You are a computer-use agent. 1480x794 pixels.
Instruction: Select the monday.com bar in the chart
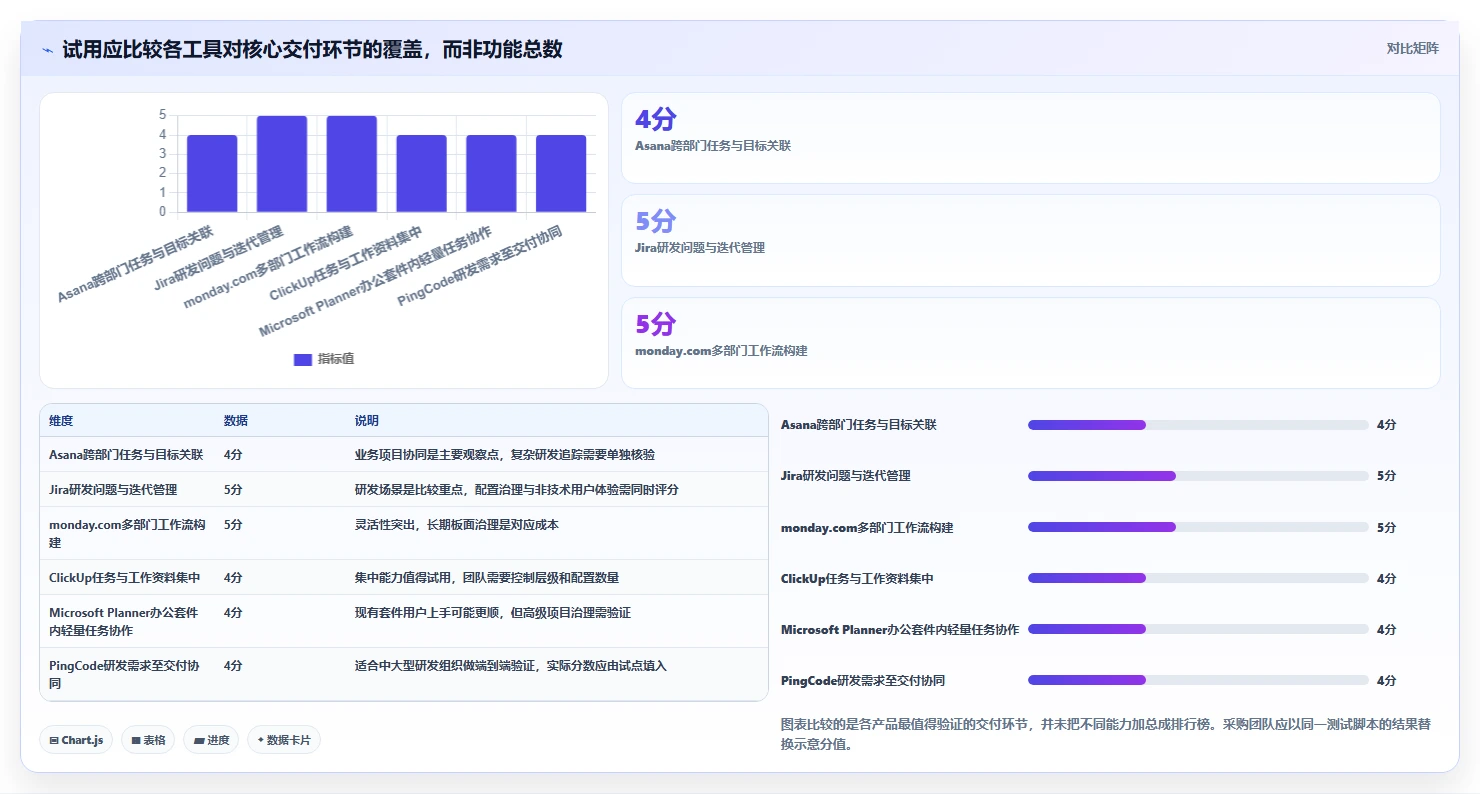(x=352, y=164)
